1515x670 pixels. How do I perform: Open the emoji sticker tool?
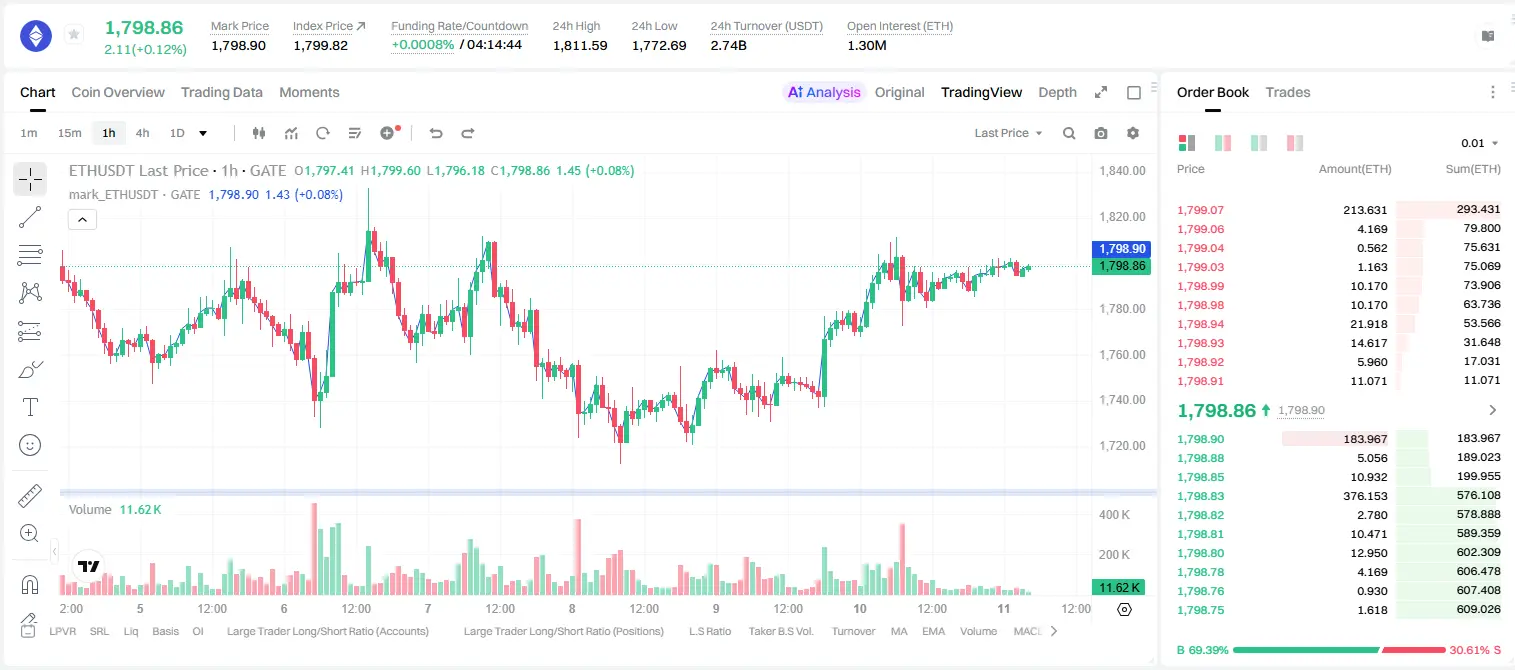30,445
